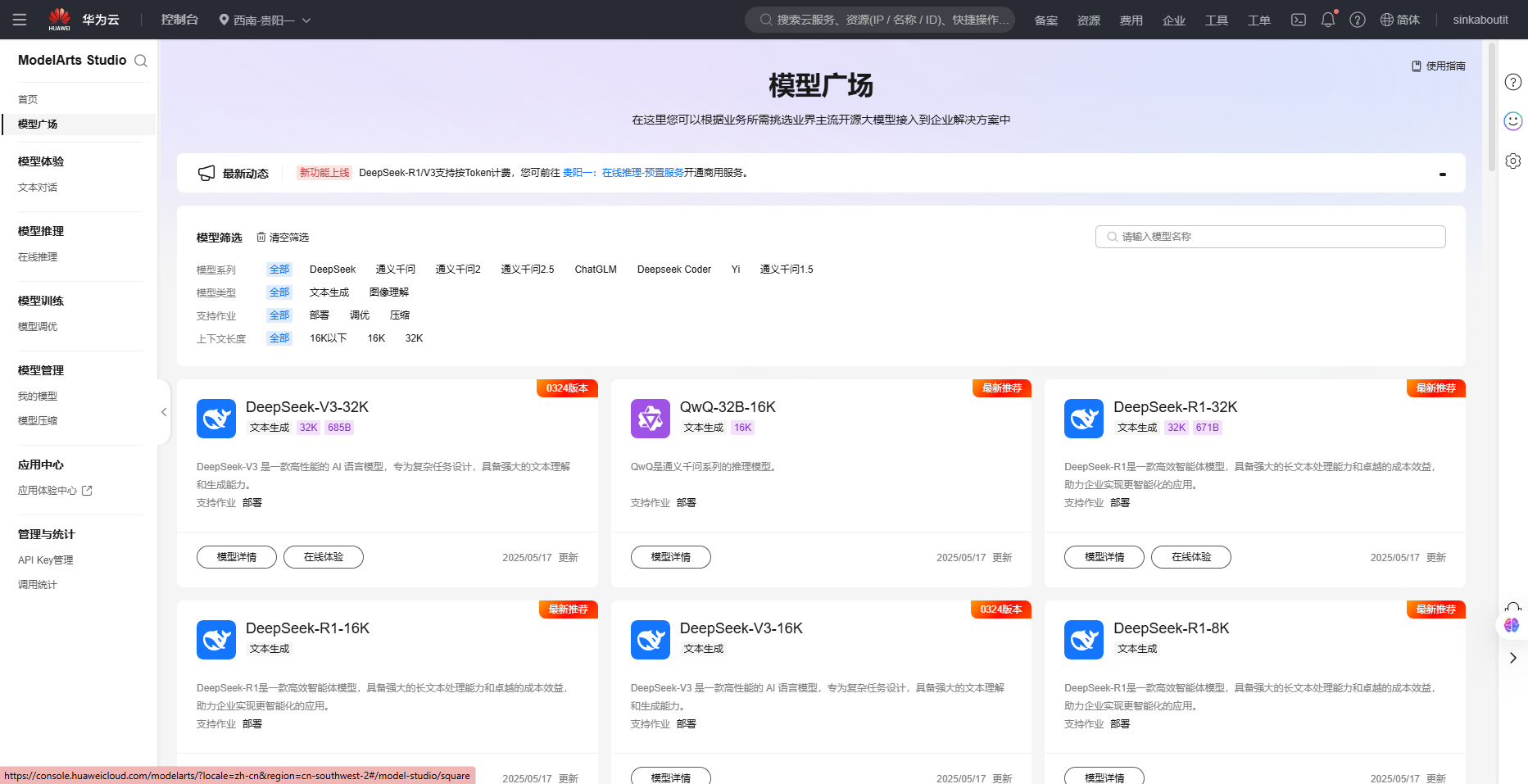Open the CloudShell terminal icon
Image resolution: width=1528 pixels, height=784 pixels.
[x=1299, y=20]
